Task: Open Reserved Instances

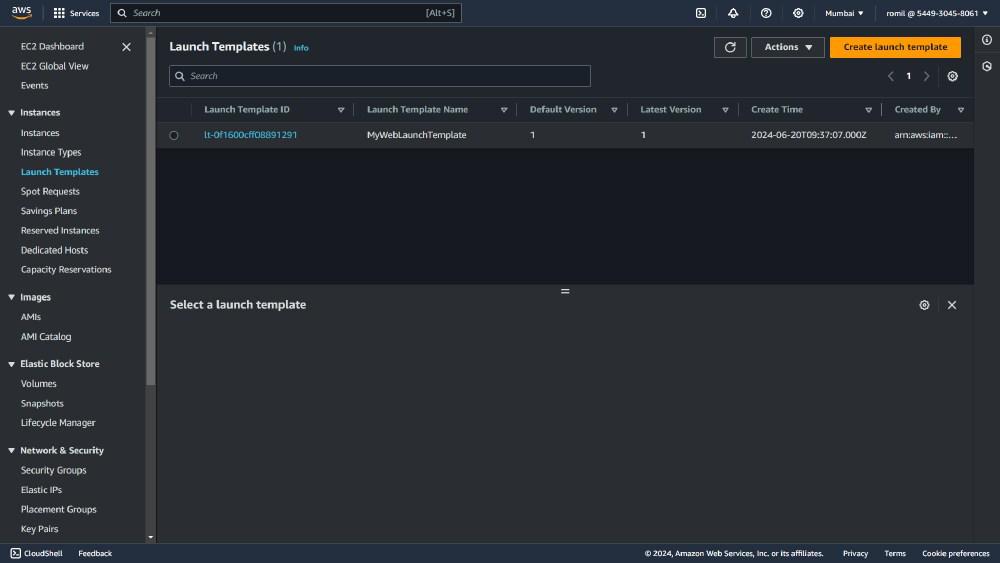Action: coord(60,230)
